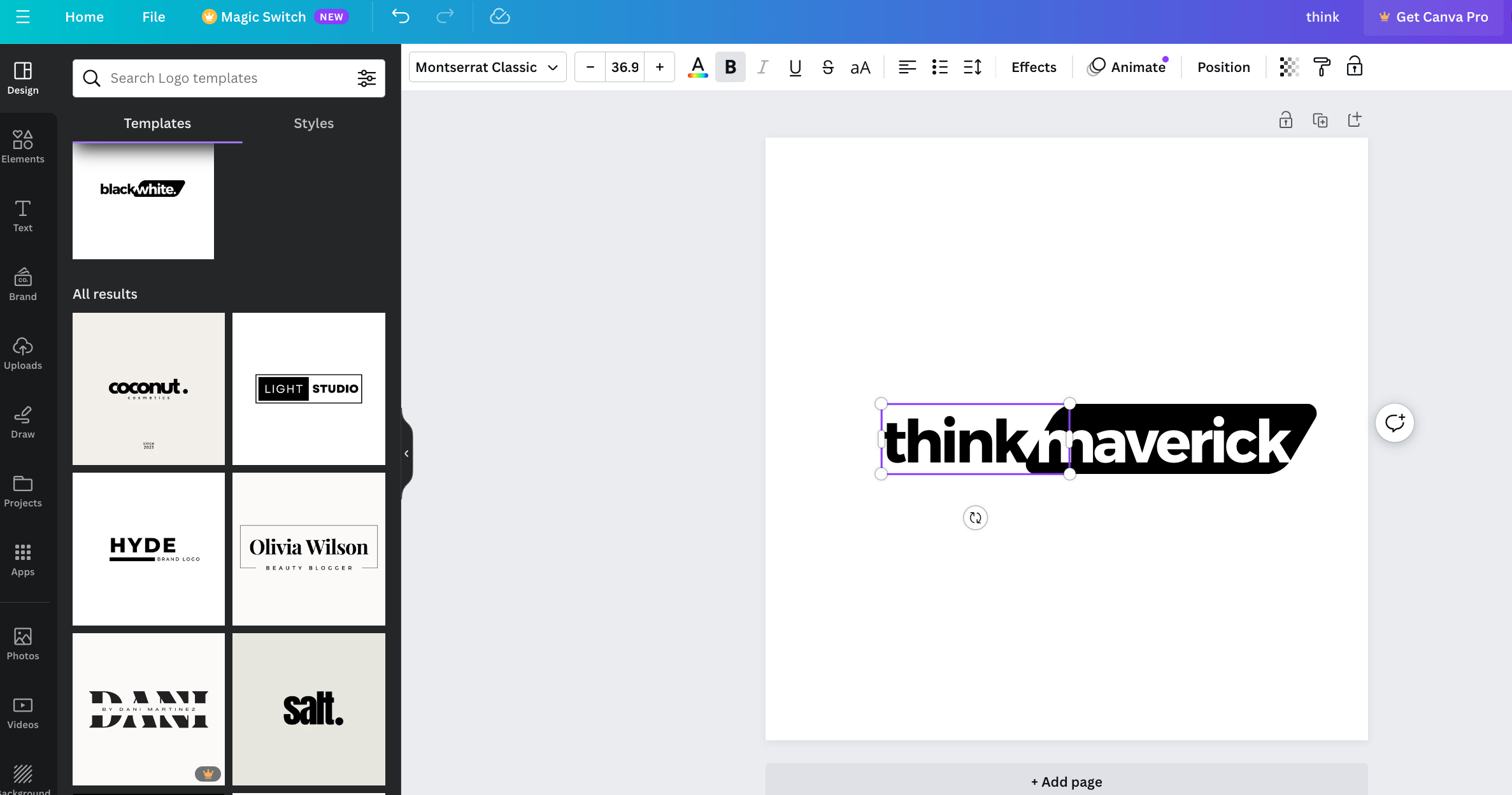The width and height of the screenshot is (1512, 795).
Task: Click the 36.9 font size field
Action: 625,67
